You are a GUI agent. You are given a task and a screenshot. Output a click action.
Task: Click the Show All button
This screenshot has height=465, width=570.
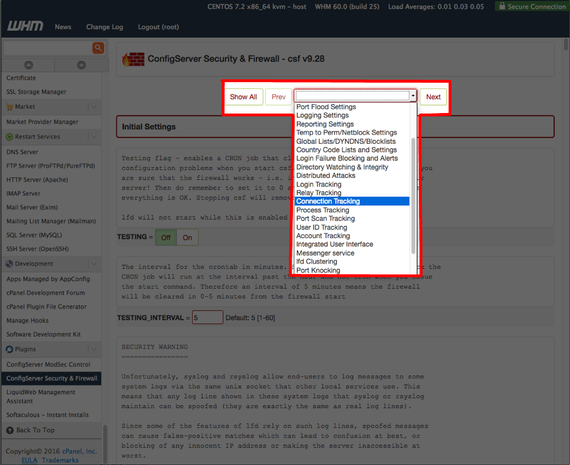[243, 97]
